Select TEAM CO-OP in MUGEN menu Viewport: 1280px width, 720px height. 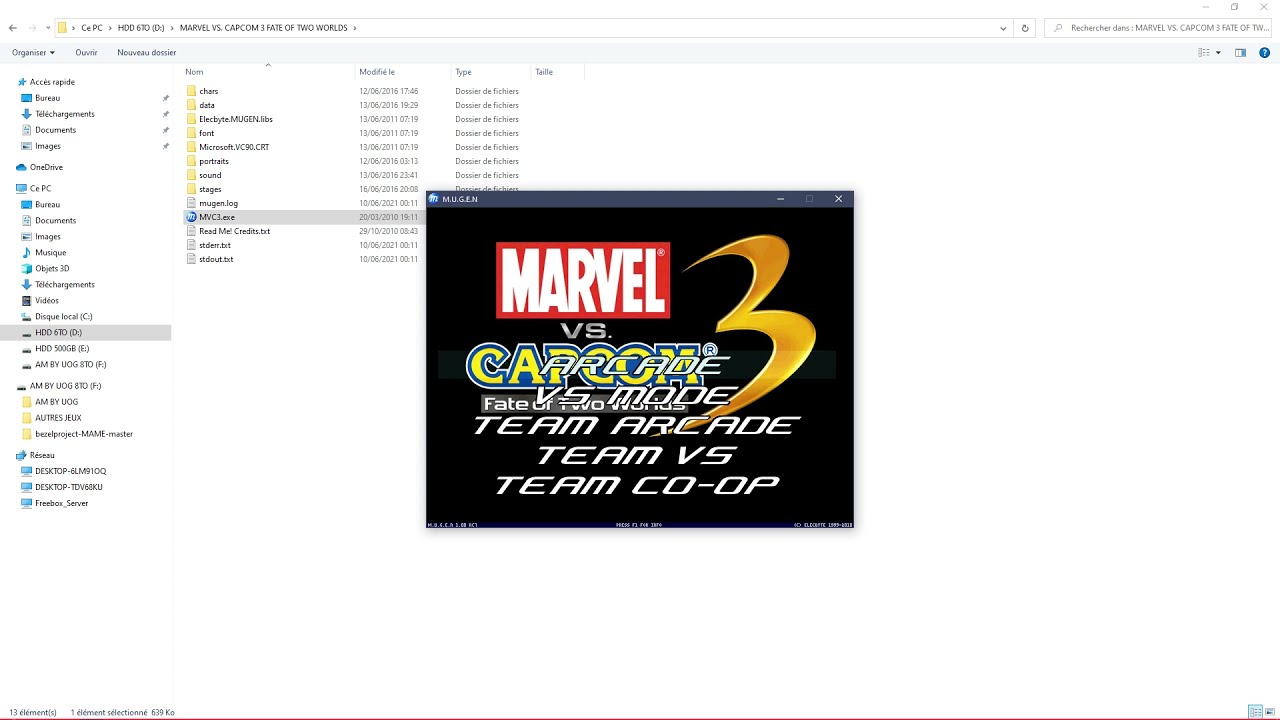pos(636,484)
